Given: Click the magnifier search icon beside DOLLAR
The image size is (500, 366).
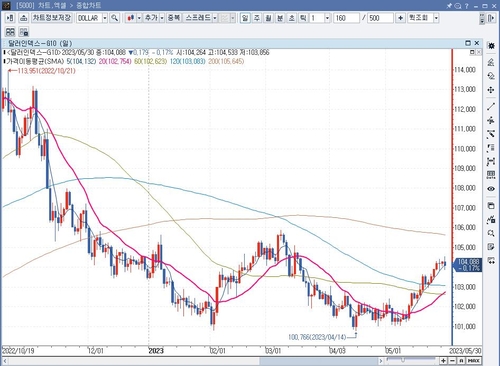Looking at the screenshot, I should [x=115, y=18].
